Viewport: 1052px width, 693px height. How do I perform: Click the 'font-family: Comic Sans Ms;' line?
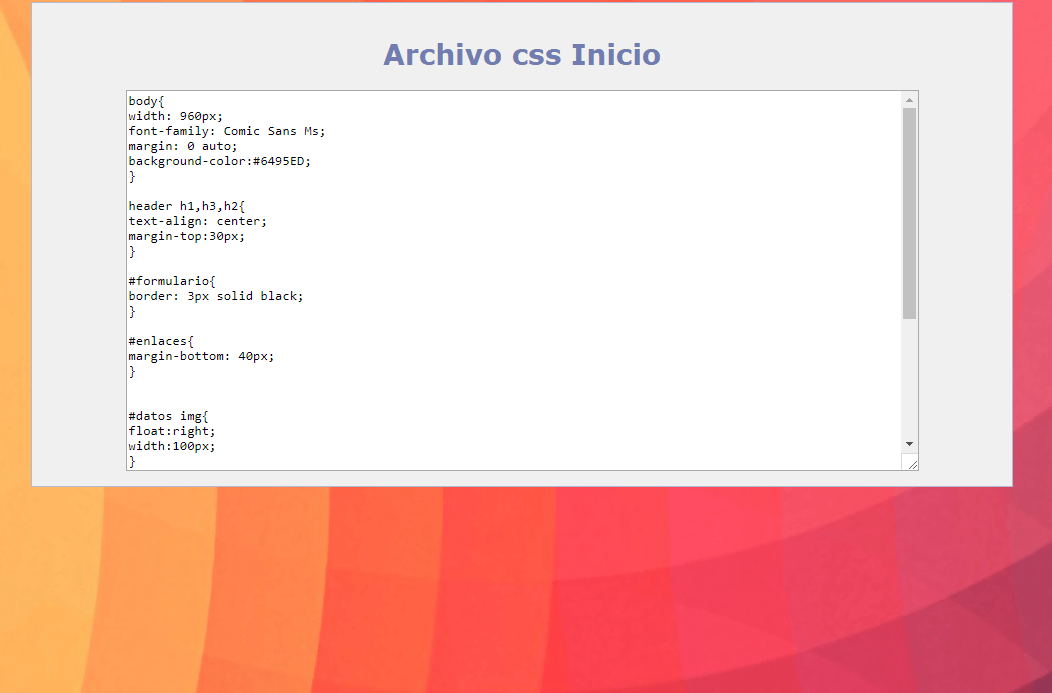pos(226,131)
